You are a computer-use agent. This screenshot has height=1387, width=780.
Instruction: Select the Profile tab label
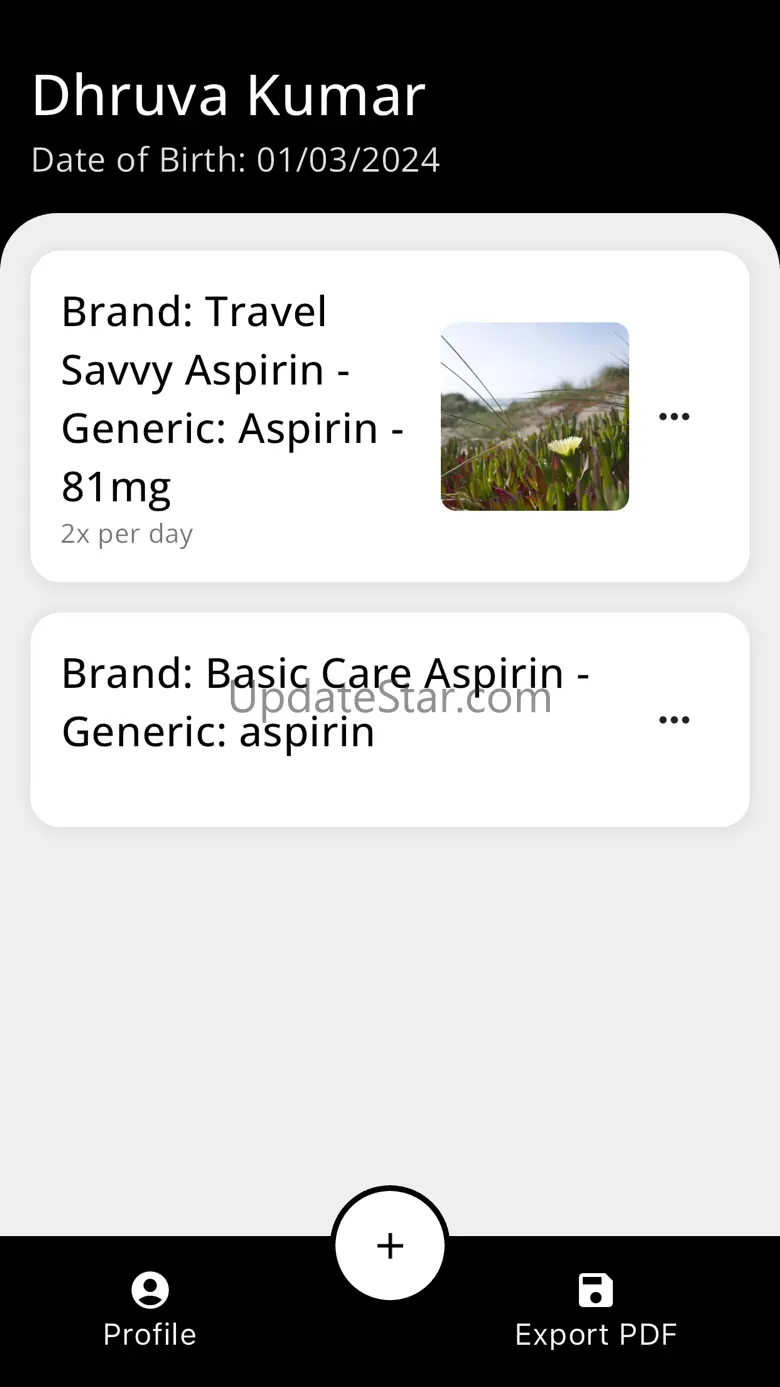150,1335
